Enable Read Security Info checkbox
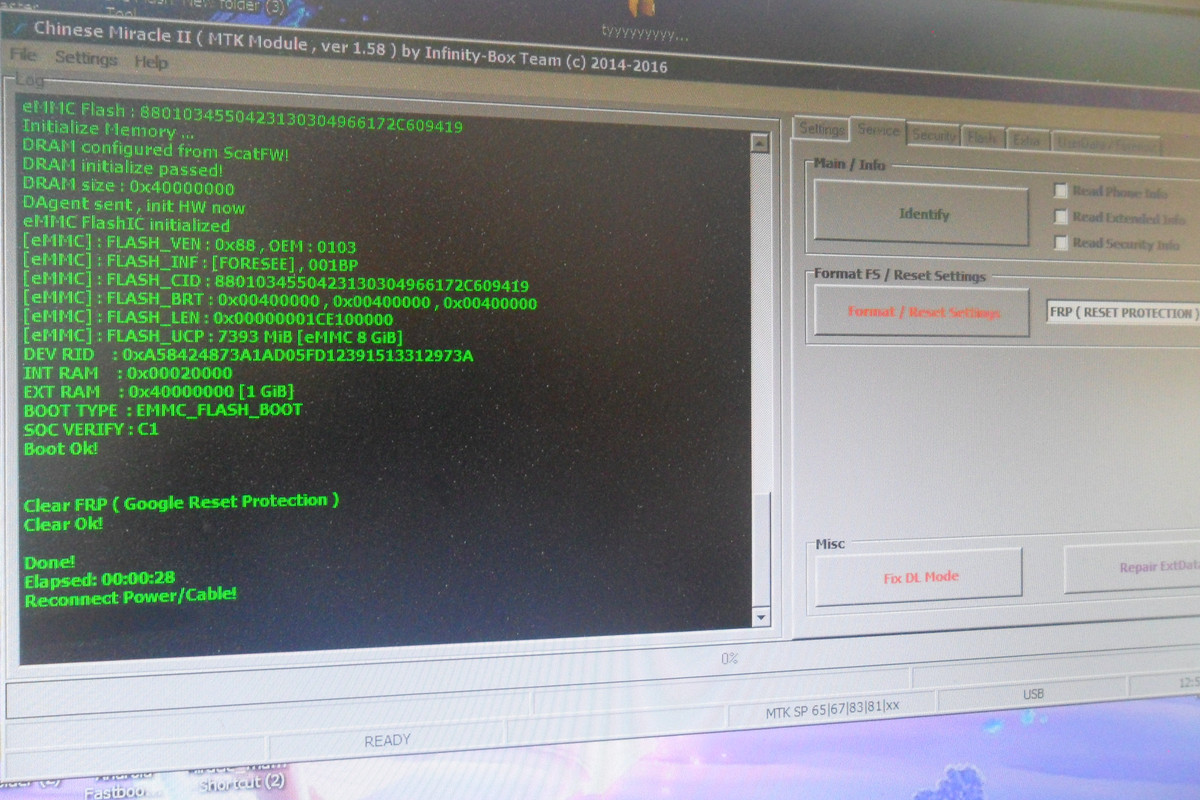This screenshot has width=1200, height=800. (x=1061, y=242)
